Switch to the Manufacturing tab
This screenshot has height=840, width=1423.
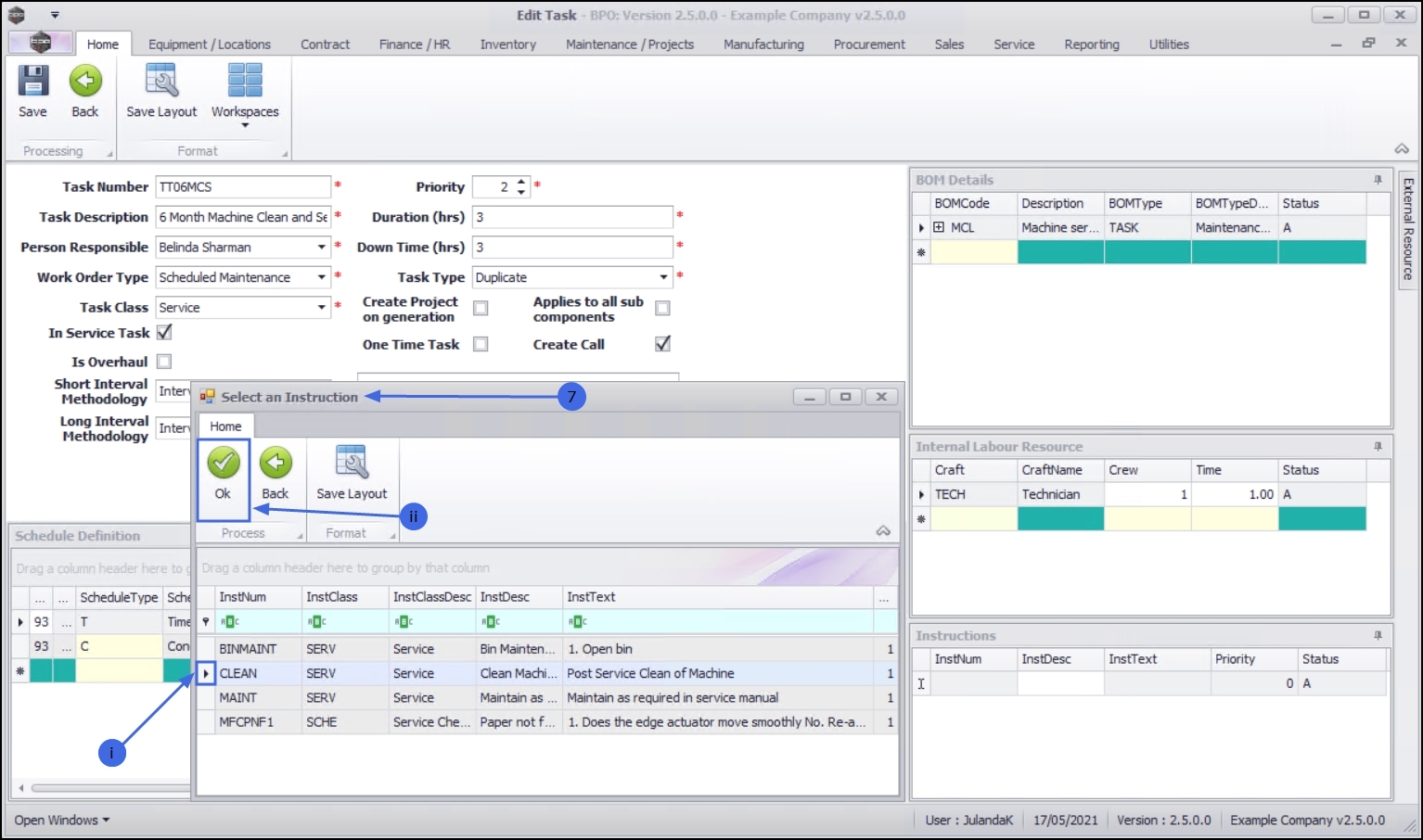(763, 45)
